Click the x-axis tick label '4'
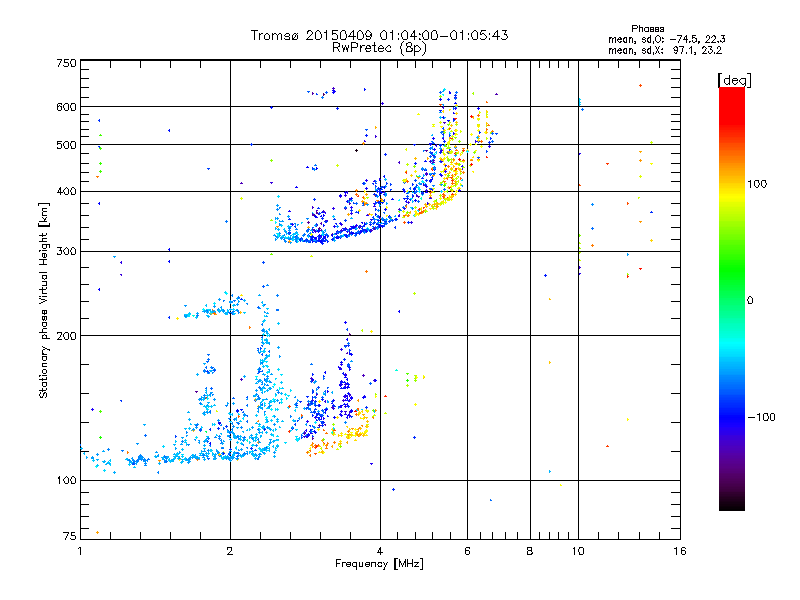 click(380, 551)
